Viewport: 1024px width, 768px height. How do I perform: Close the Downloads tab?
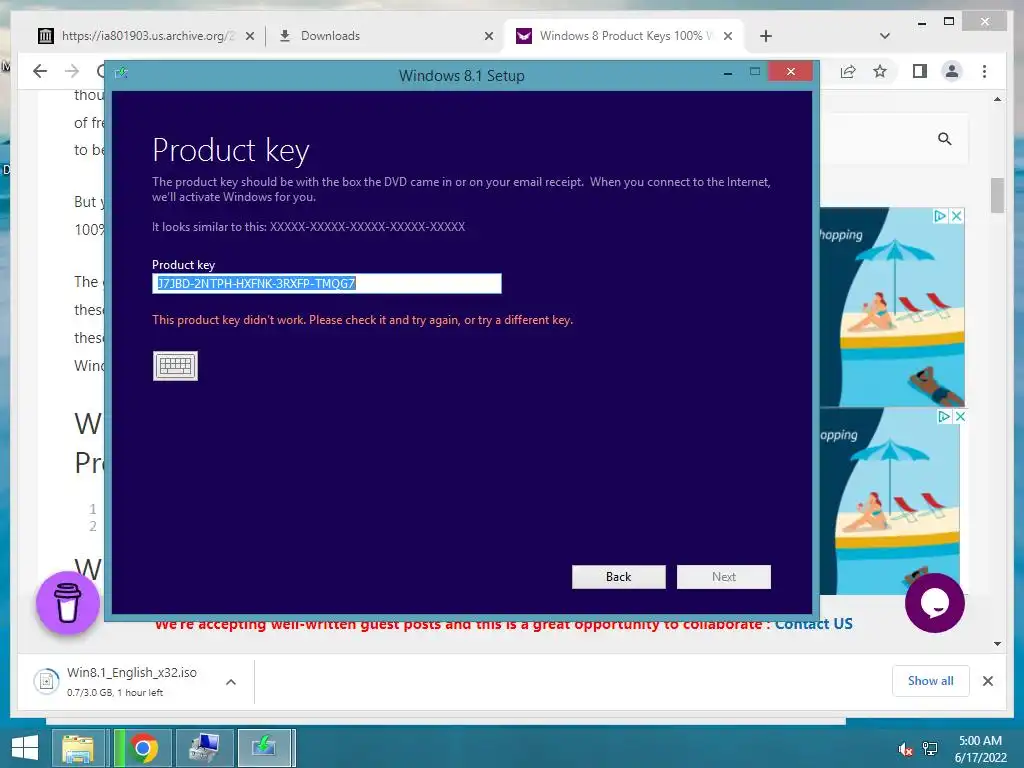pyautogui.click(x=488, y=37)
